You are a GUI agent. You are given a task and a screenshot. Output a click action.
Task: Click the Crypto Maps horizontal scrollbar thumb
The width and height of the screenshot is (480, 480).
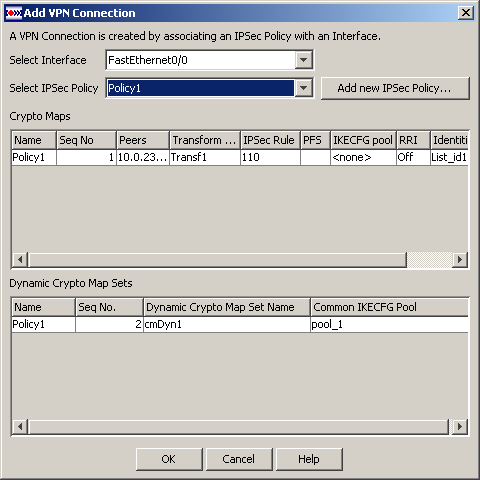(x=218, y=260)
